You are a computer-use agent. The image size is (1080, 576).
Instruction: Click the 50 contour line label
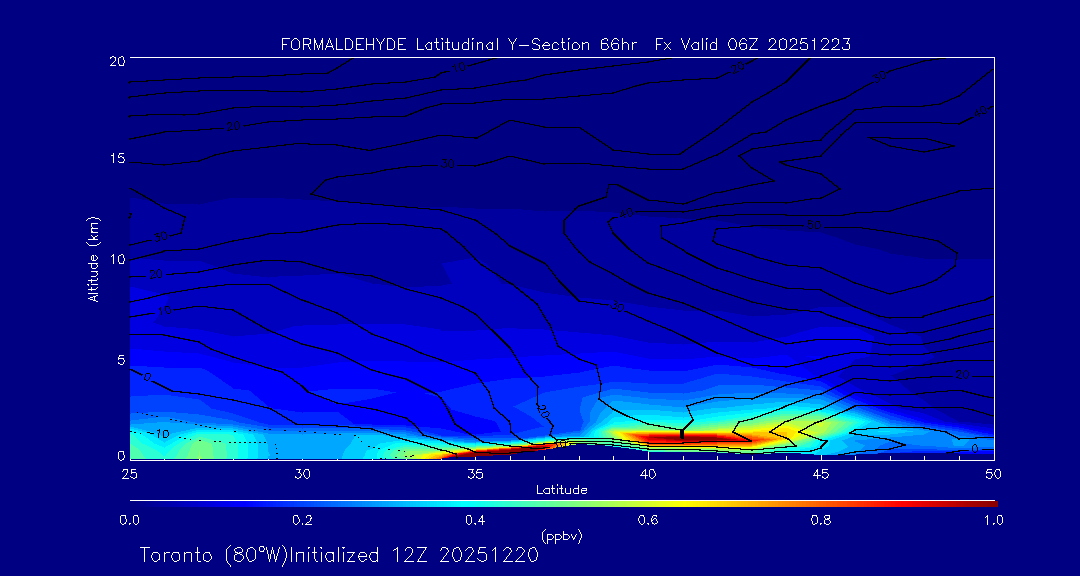[x=813, y=225]
